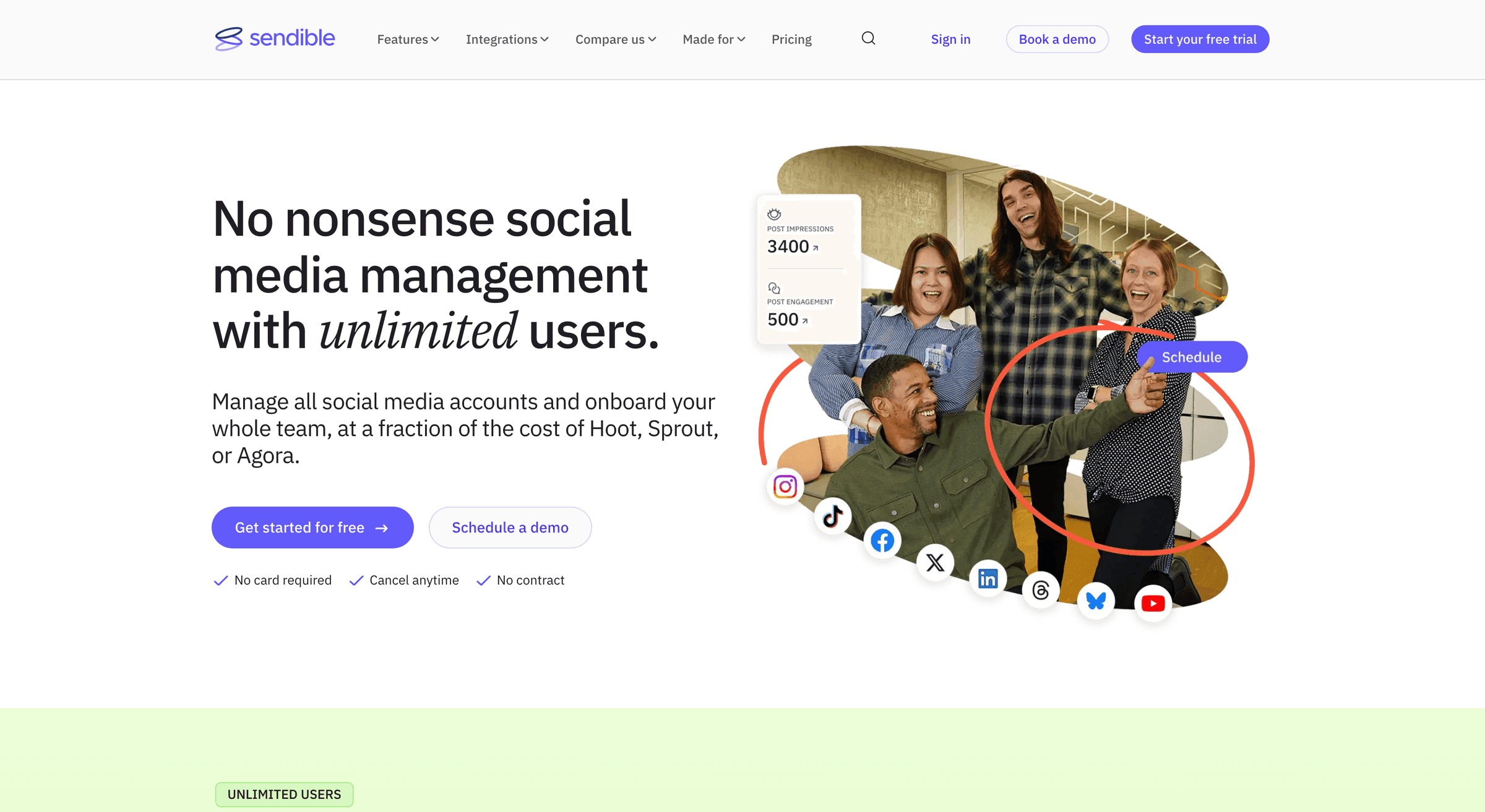Click Start your free trial
The image size is (1485, 812).
pos(1200,39)
